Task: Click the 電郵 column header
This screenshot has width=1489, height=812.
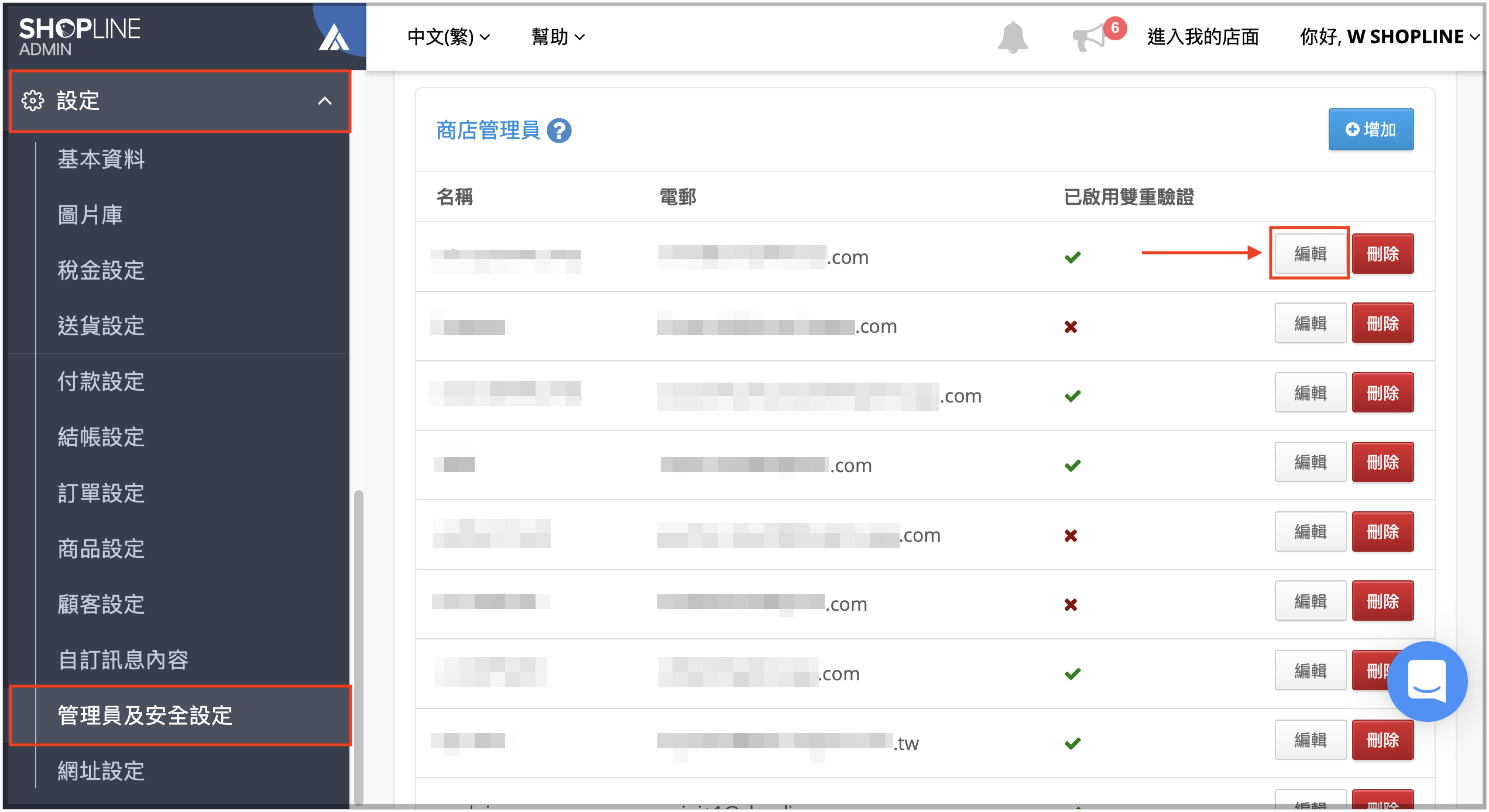Action: (x=677, y=197)
